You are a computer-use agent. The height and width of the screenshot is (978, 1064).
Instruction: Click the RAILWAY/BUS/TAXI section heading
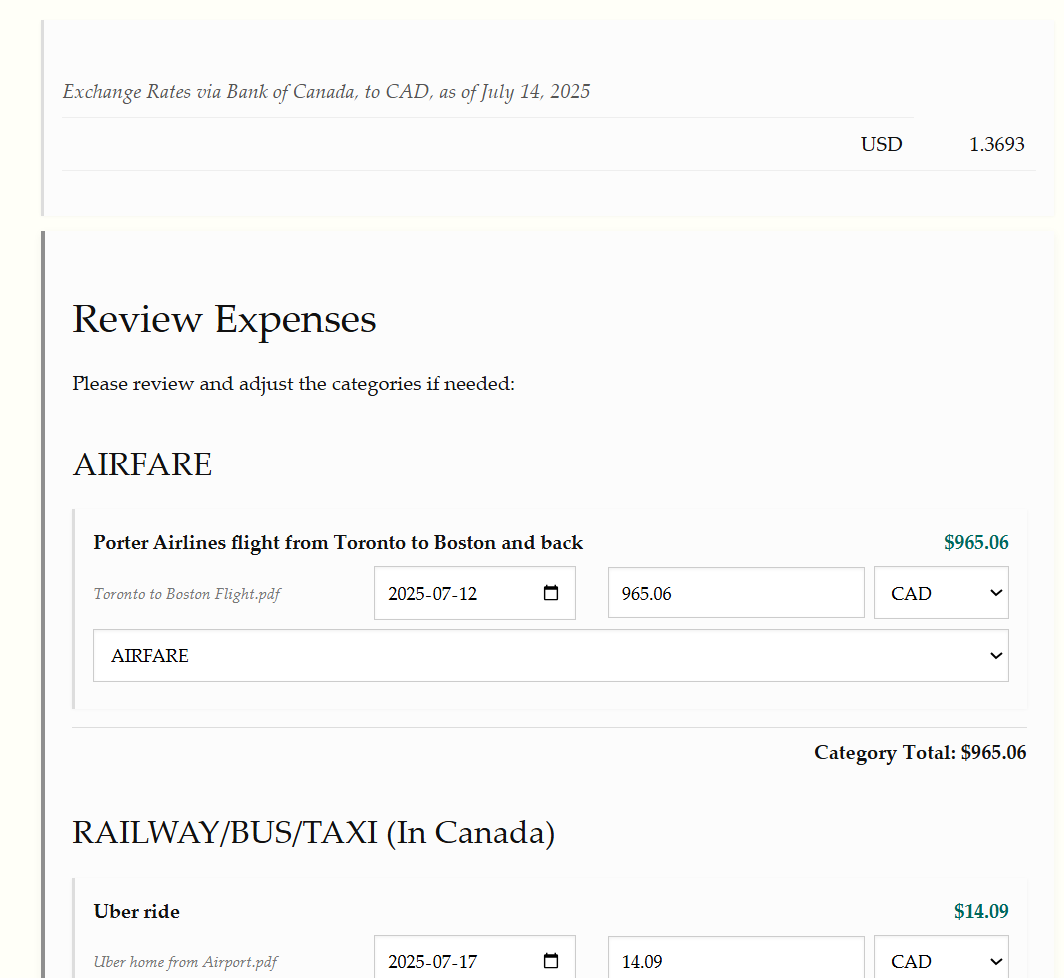click(314, 831)
